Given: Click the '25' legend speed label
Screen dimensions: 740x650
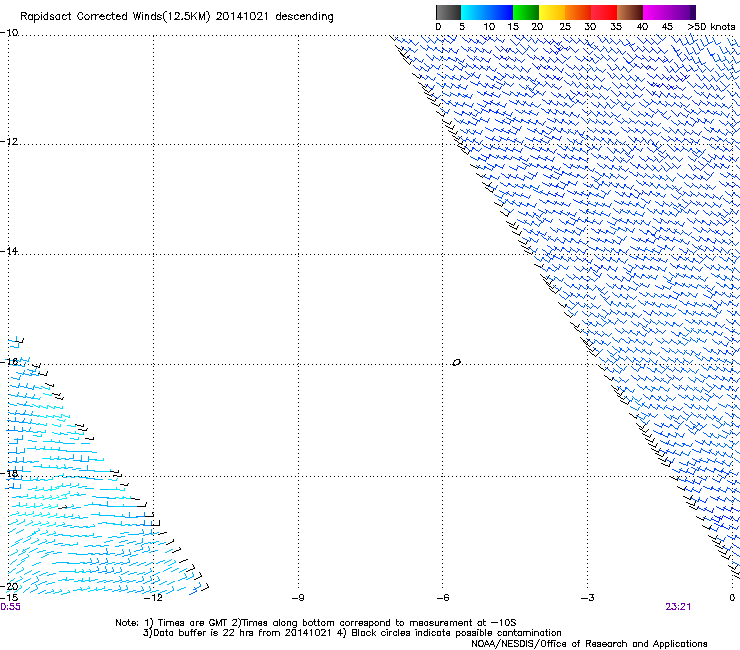Looking at the screenshot, I should tap(565, 27).
